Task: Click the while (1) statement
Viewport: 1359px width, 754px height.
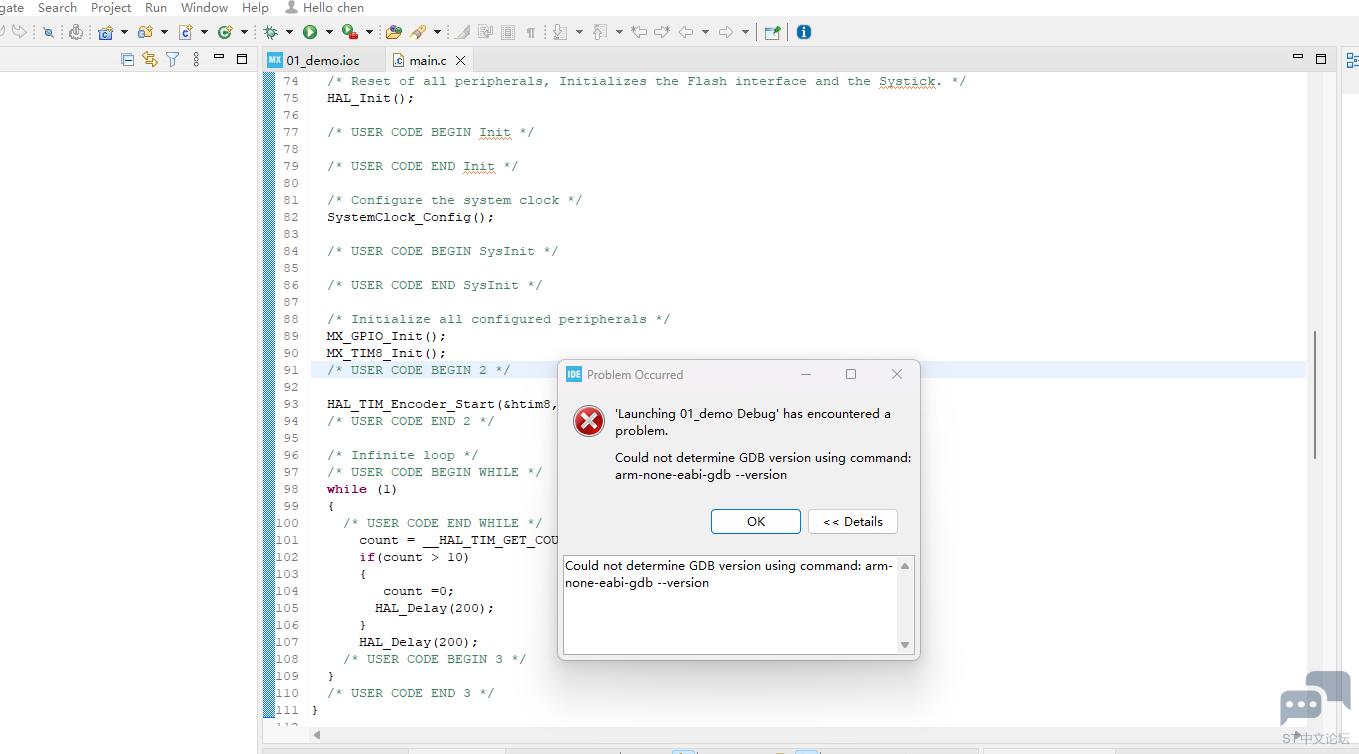Action: tap(362, 489)
